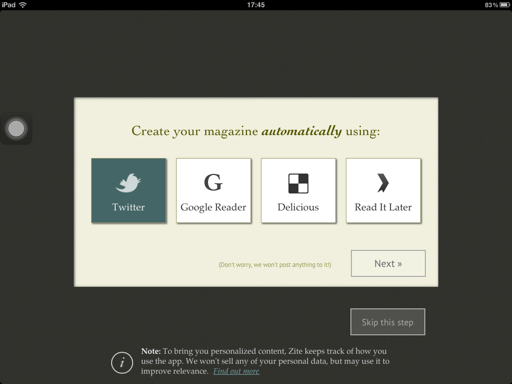Tap the AssistiveTouch floating button
The width and height of the screenshot is (512, 384).
16,129
